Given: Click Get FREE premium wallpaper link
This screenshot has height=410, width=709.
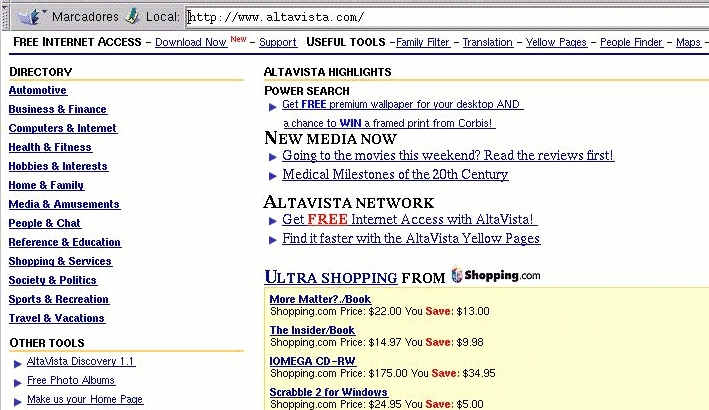Looking at the screenshot, I should (402, 104).
